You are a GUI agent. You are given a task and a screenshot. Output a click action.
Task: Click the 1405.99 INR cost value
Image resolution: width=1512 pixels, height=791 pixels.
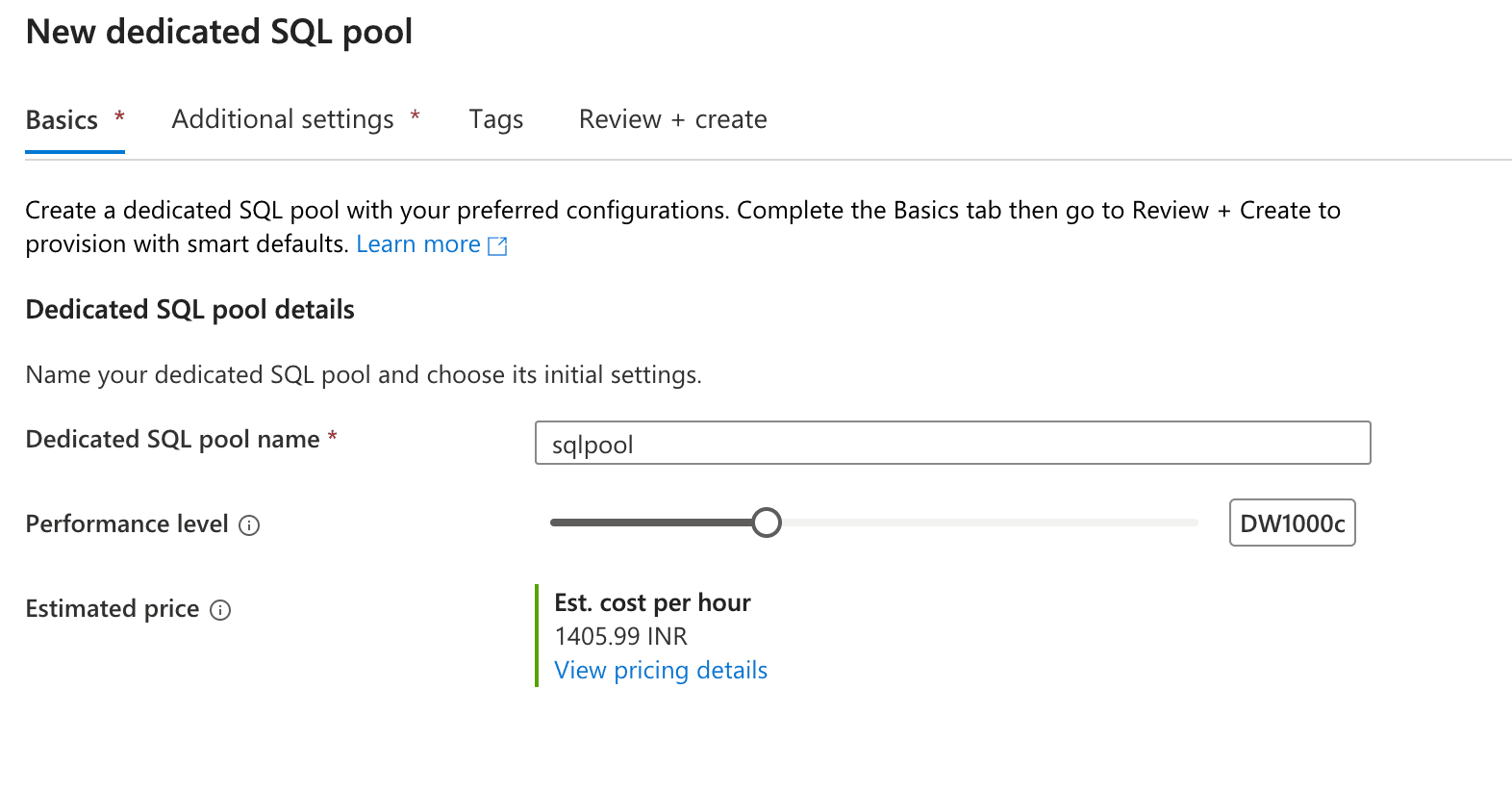[621, 637]
